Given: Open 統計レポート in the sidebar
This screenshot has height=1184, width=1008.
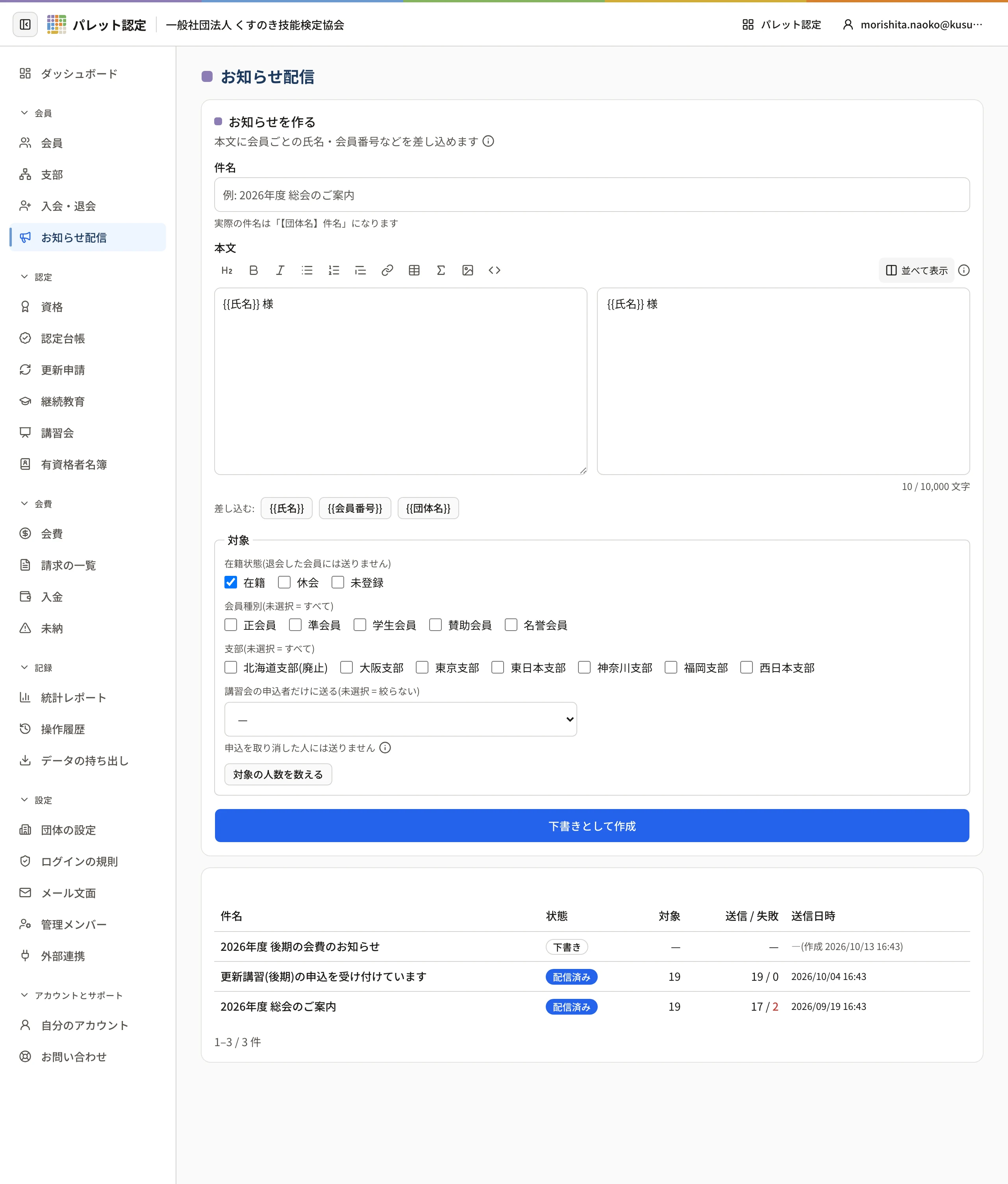Looking at the screenshot, I should click(88, 698).
